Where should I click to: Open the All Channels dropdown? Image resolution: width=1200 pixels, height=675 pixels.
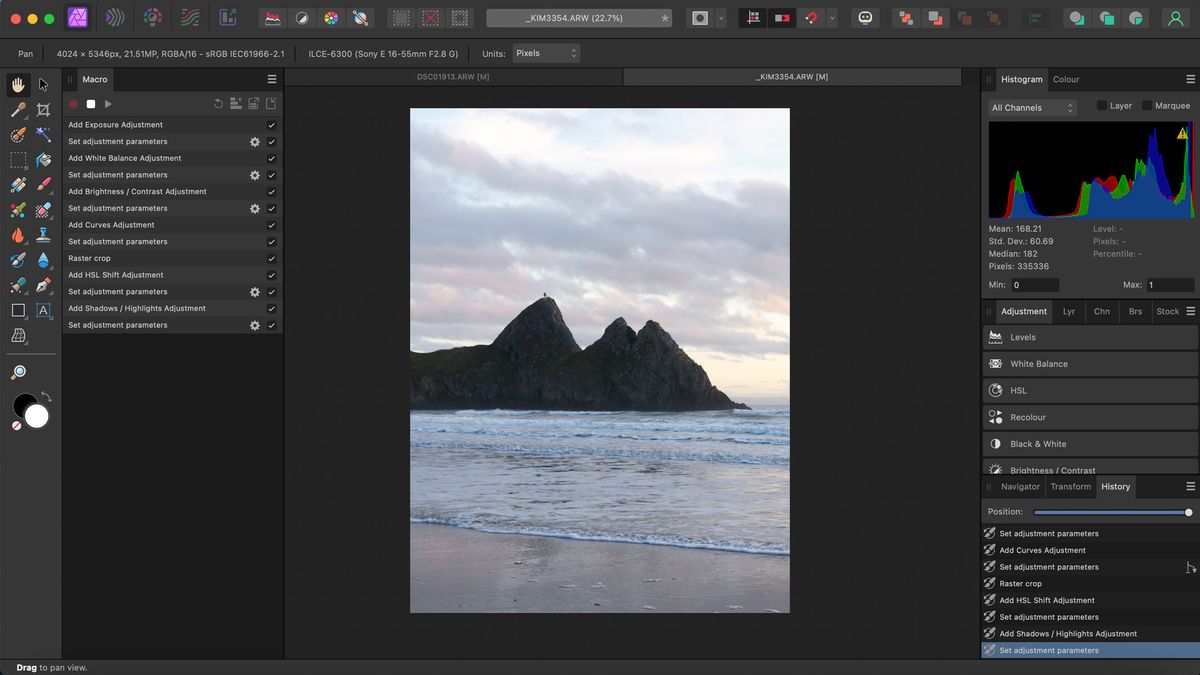click(x=1030, y=107)
